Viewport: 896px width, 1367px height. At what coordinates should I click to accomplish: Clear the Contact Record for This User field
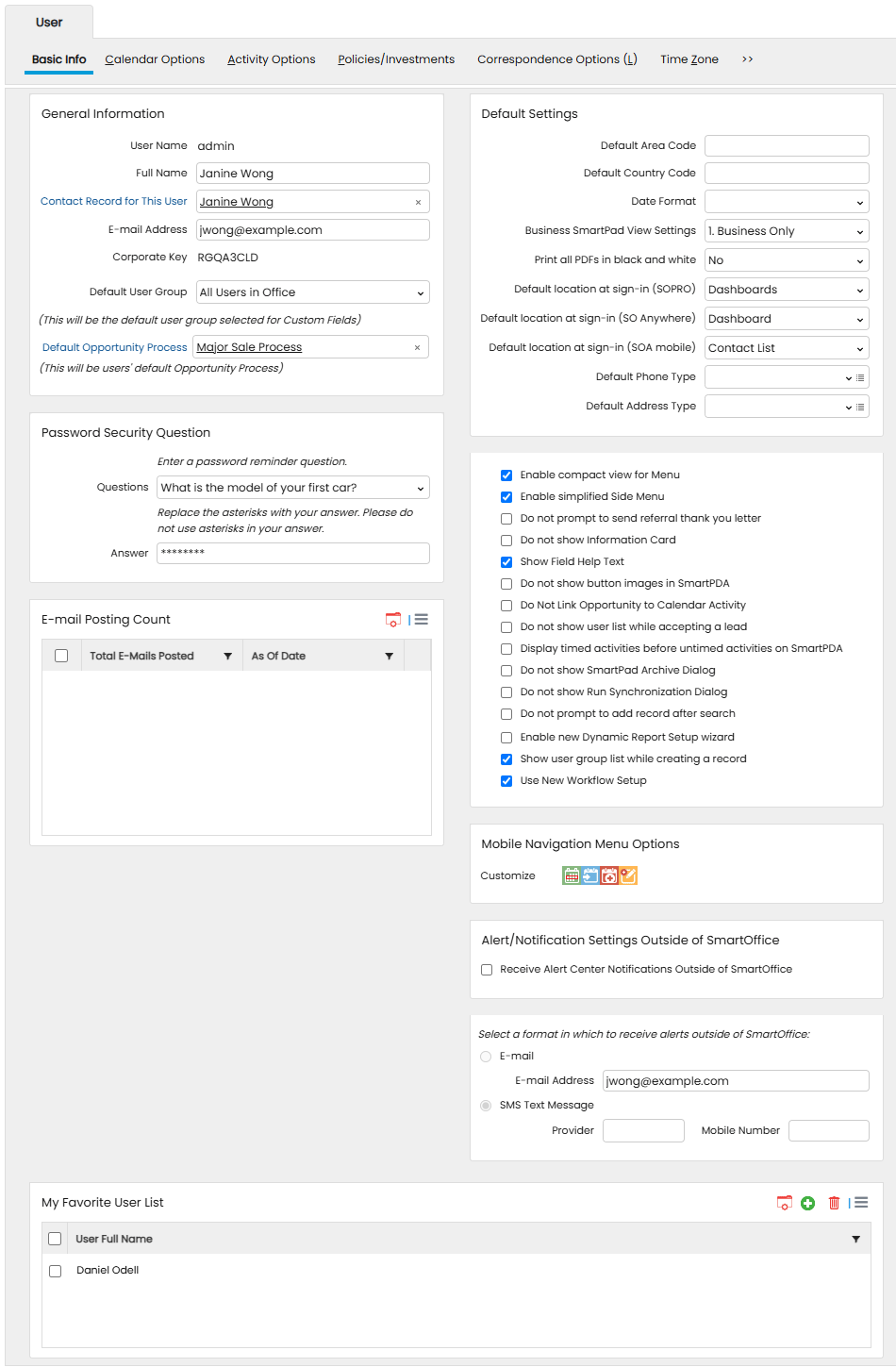click(418, 202)
